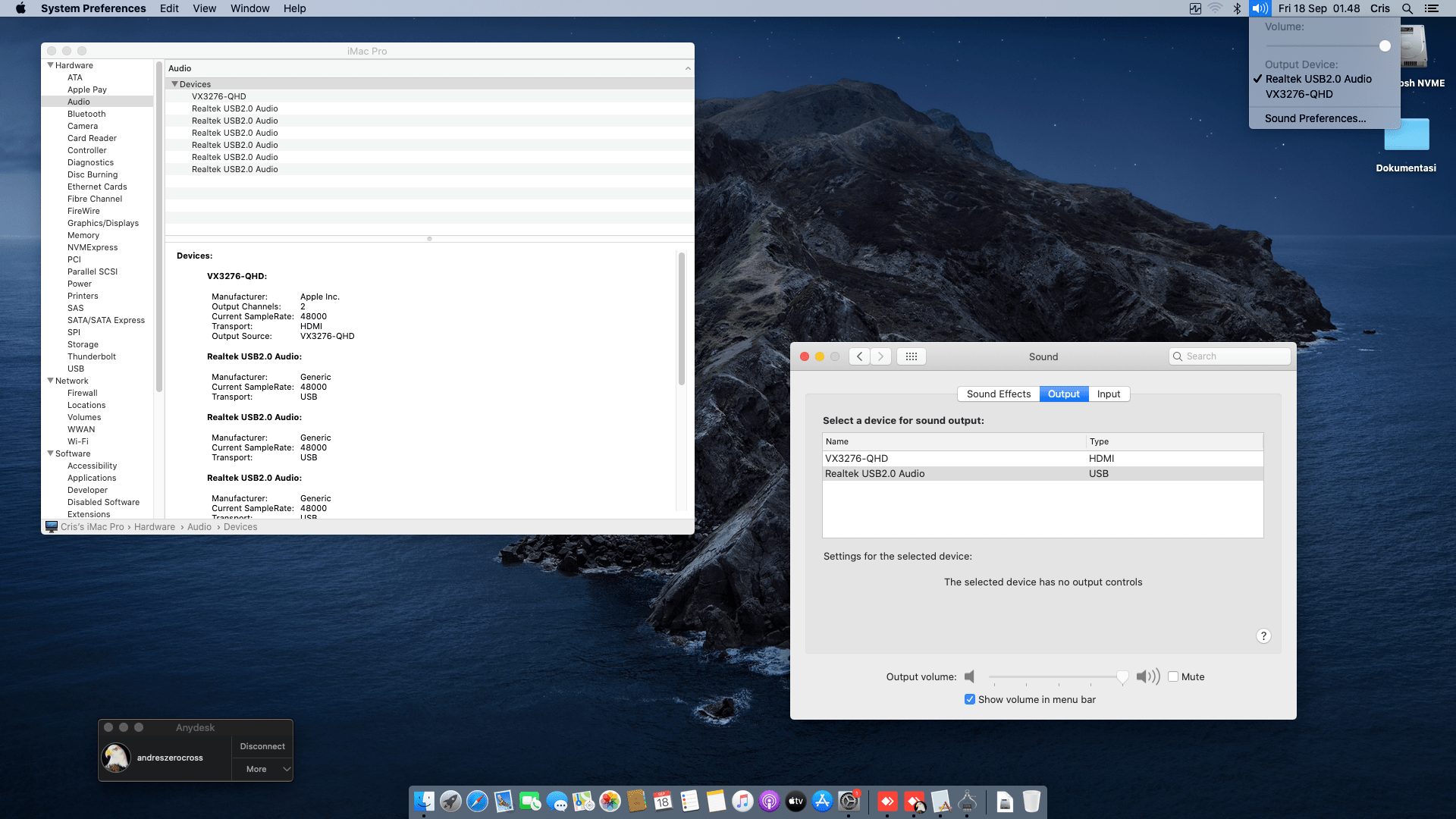This screenshot has width=1456, height=819.
Task: Open the Trash in the Dock
Action: (1031, 801)
